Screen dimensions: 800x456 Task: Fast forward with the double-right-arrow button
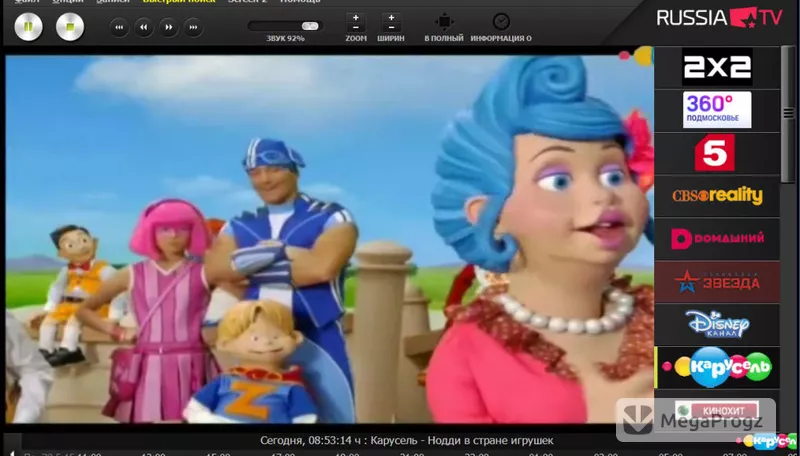click(x=168, y=28)
